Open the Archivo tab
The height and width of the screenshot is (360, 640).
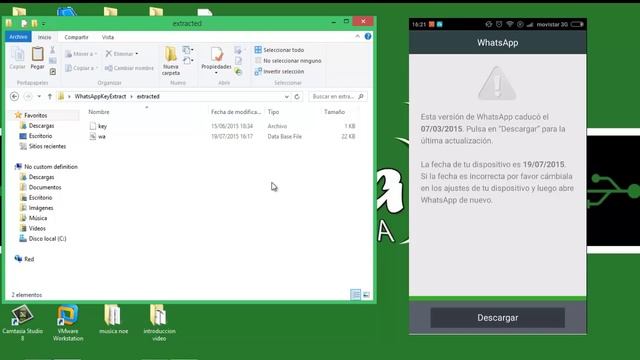click(x=18, y=37)
